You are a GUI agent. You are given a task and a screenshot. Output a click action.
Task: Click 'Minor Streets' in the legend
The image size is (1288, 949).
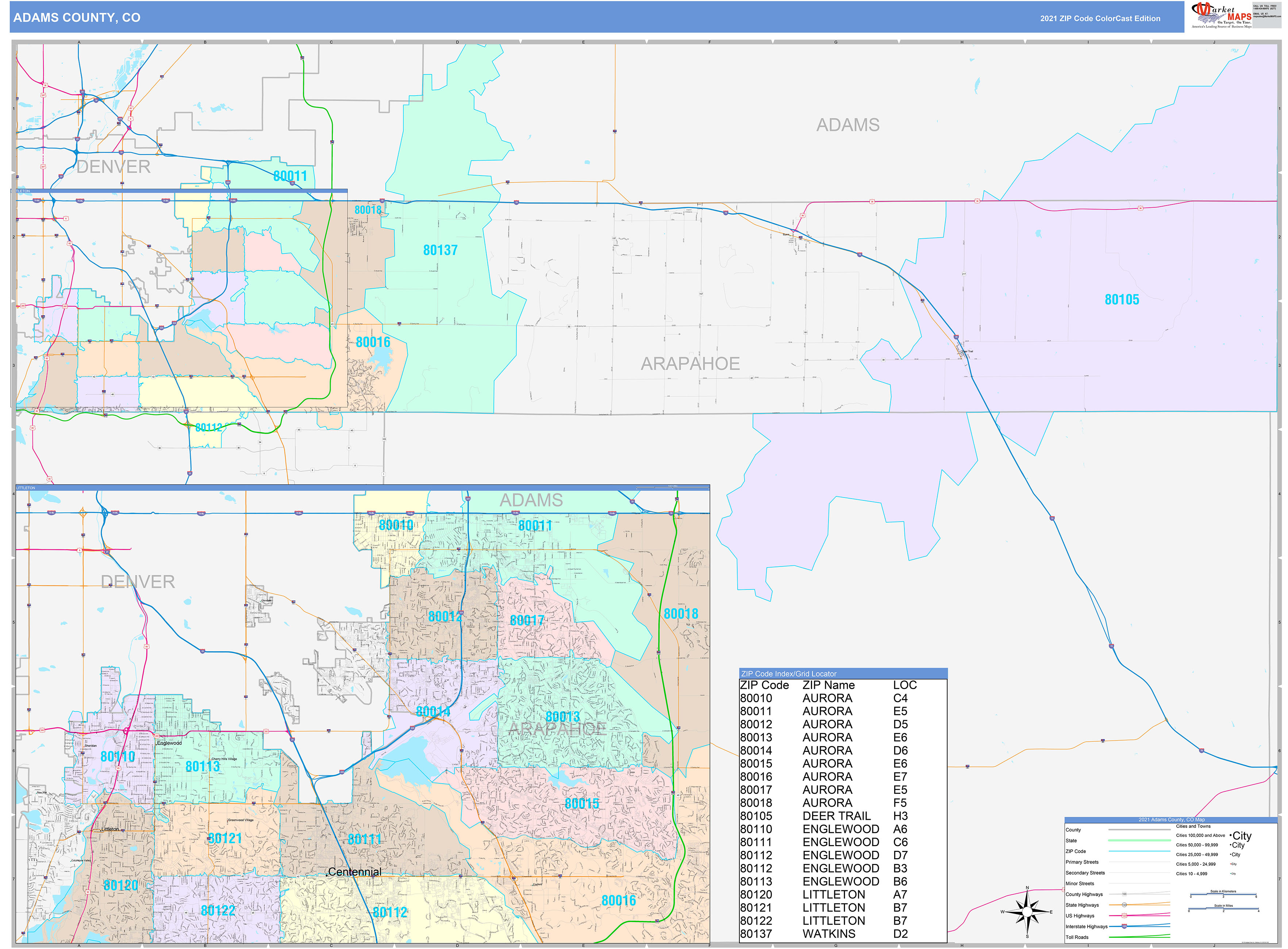click(1080, 884)
